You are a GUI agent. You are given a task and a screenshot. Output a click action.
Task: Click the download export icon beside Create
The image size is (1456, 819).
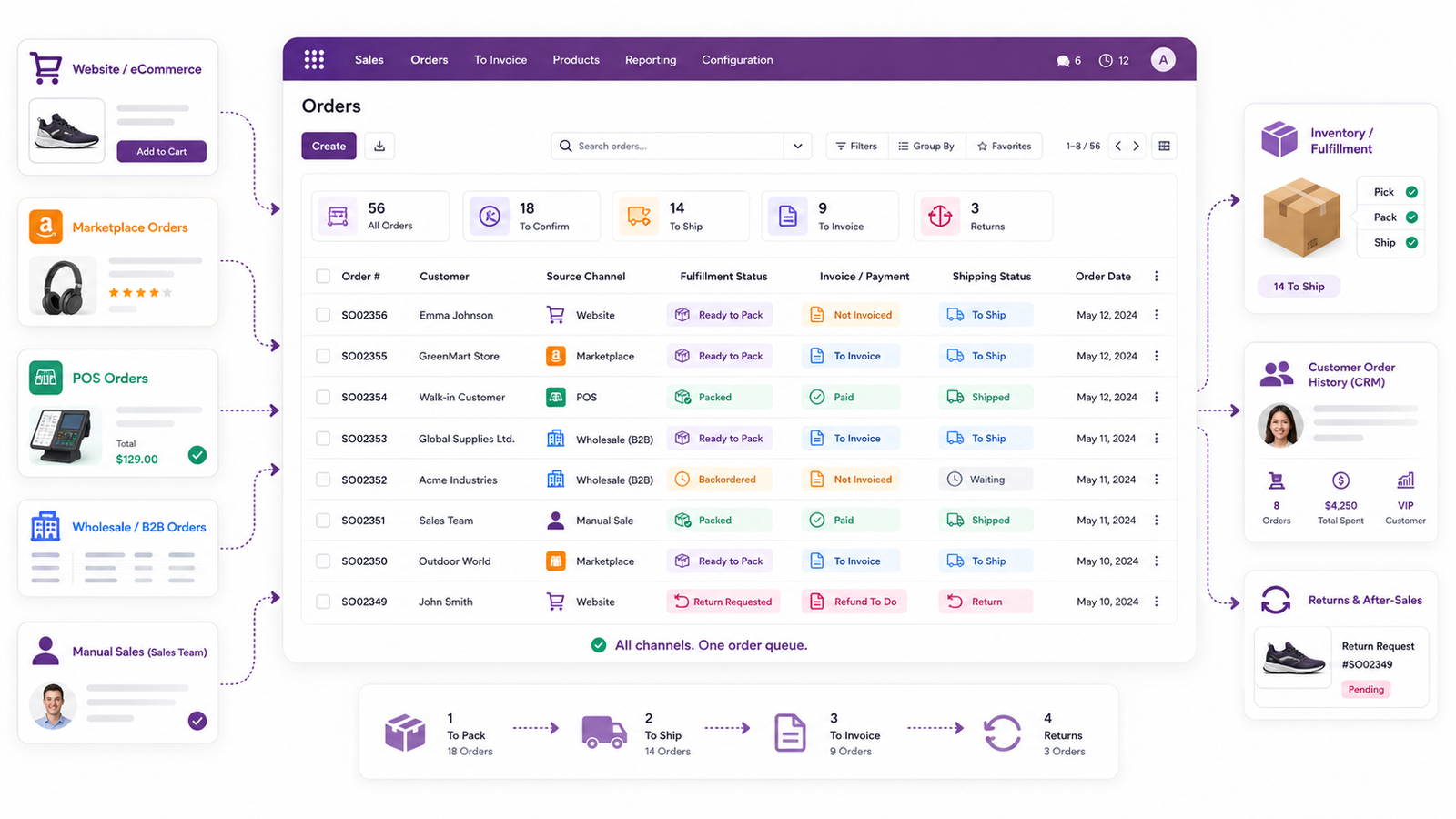379,146
